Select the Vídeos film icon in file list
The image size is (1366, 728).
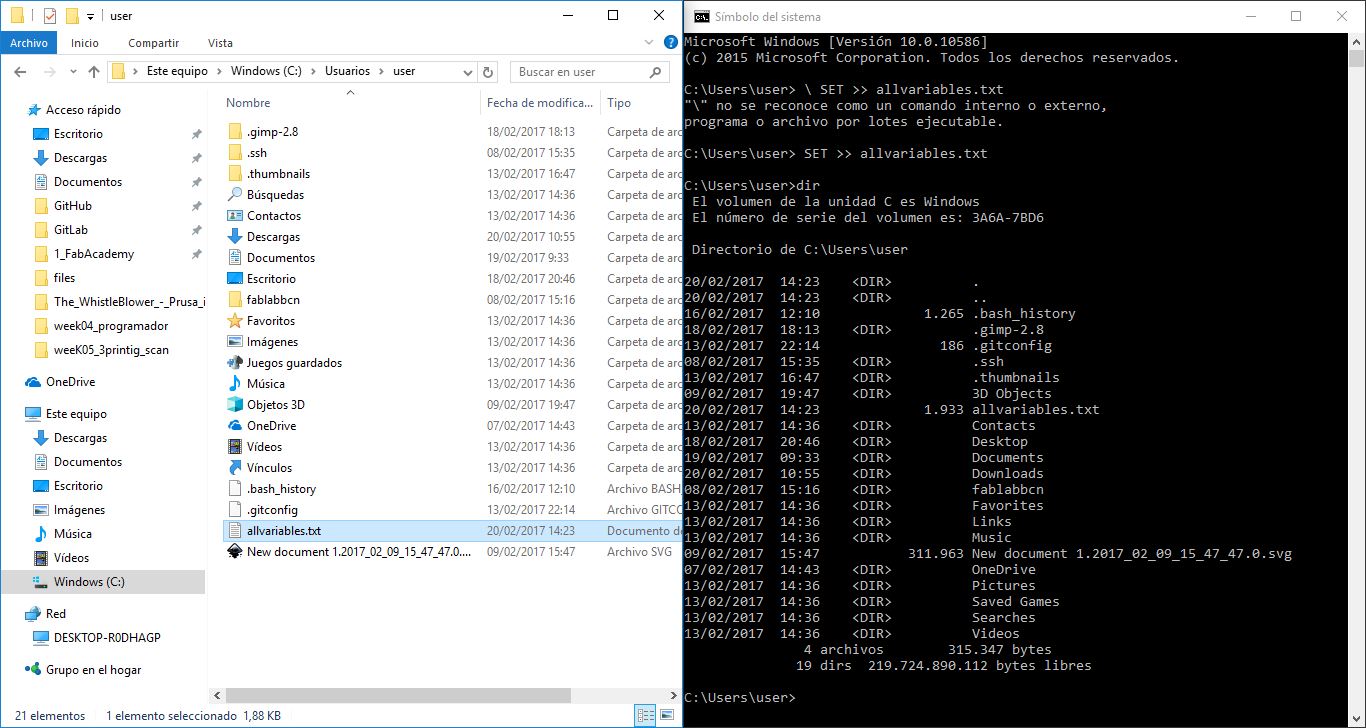click(235, 447)
